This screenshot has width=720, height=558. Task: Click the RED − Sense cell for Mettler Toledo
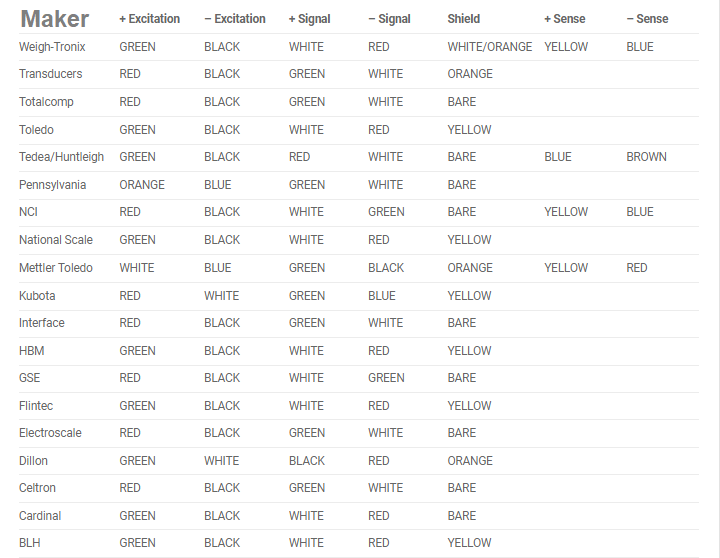(x=637, y=268)
